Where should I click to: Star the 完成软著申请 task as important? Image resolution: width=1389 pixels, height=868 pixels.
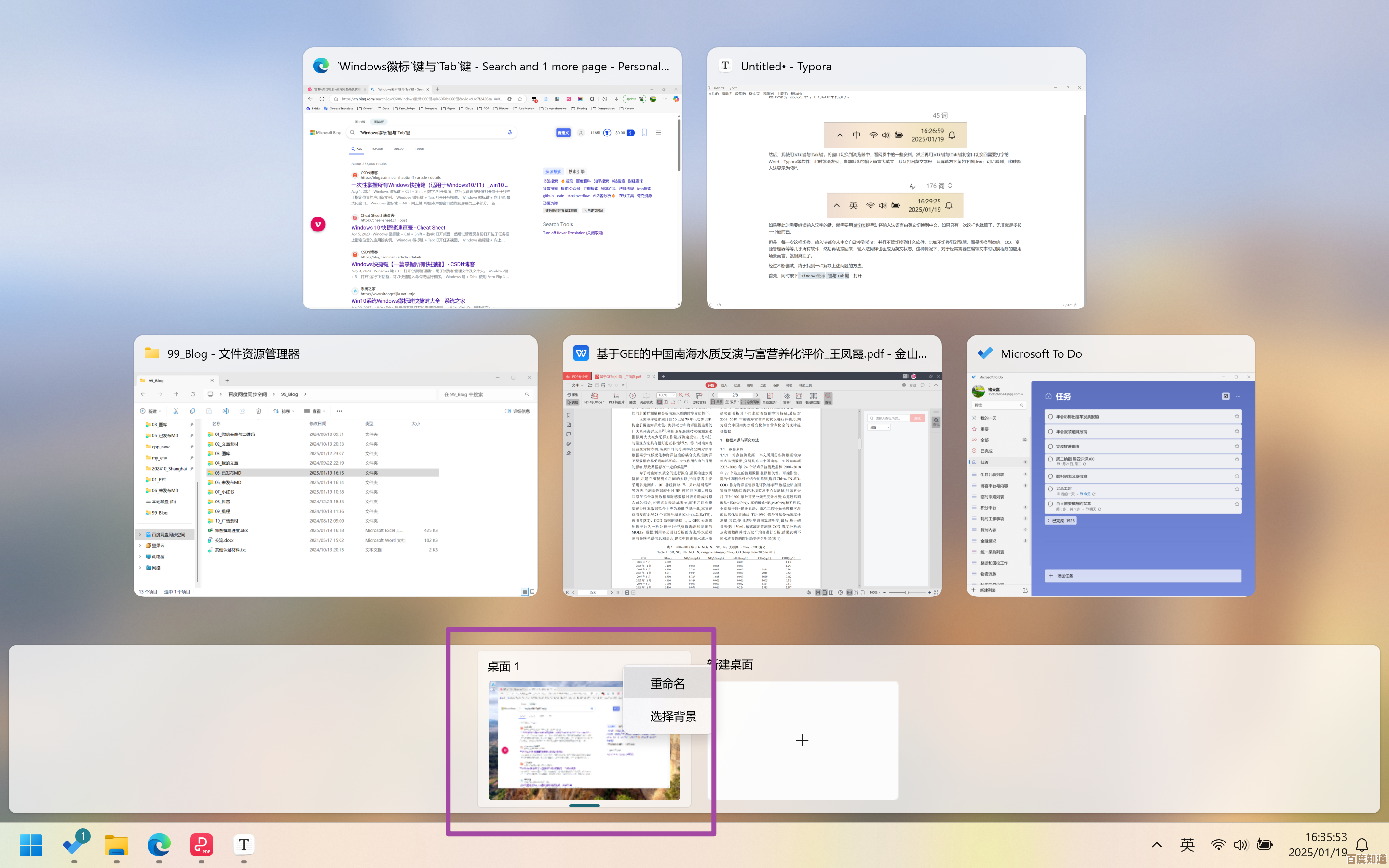(x=1236, y=447)
